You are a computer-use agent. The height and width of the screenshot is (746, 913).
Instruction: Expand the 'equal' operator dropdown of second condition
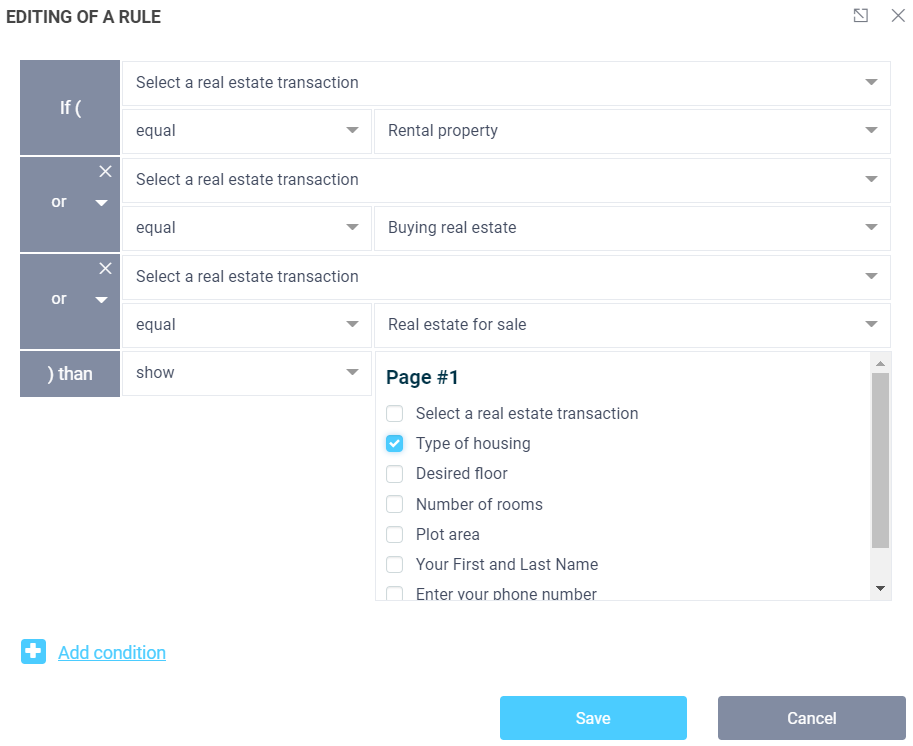[x=246, y=228]
